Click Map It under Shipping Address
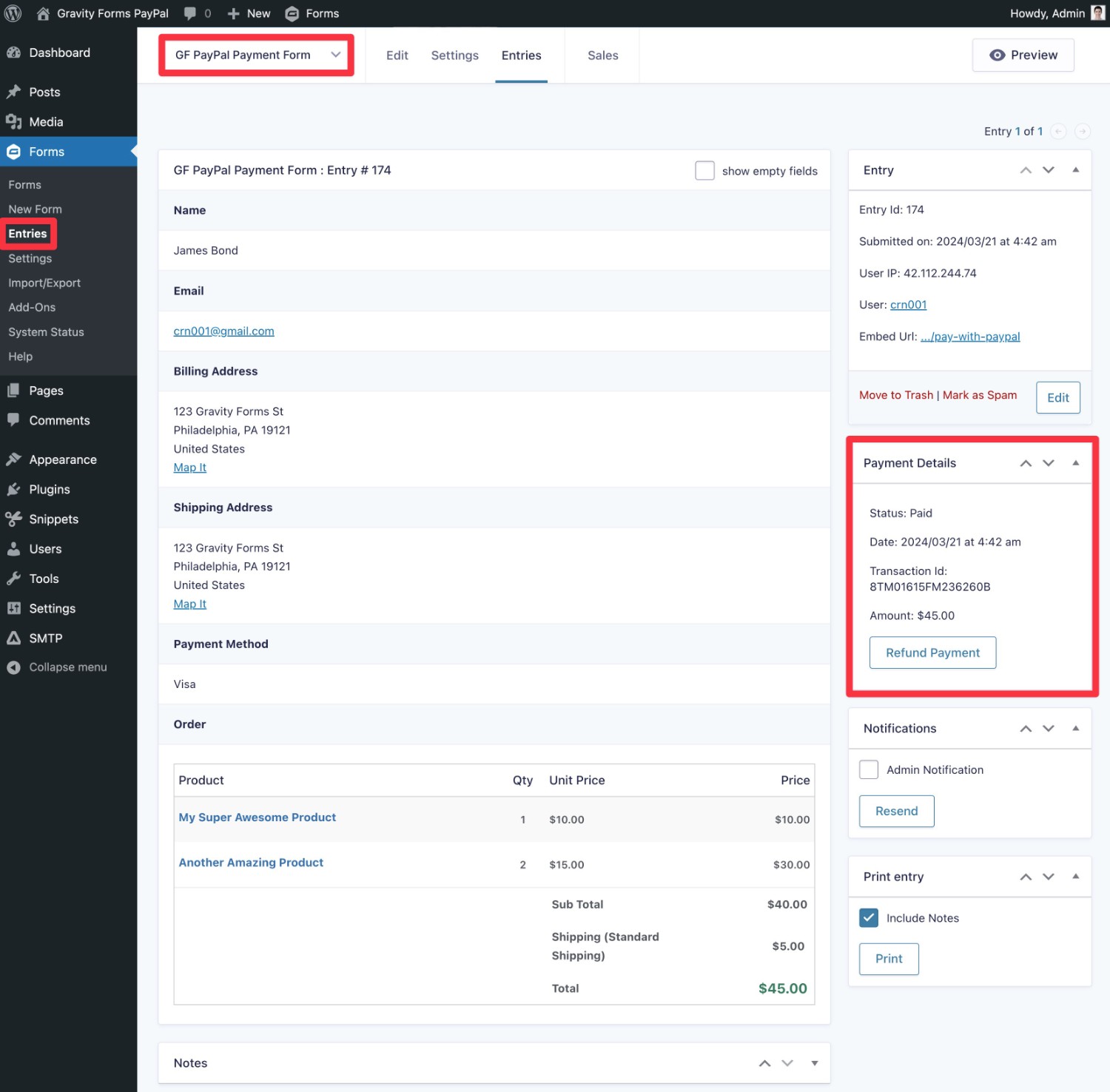 pyautogui.click(x=189, y=604)
